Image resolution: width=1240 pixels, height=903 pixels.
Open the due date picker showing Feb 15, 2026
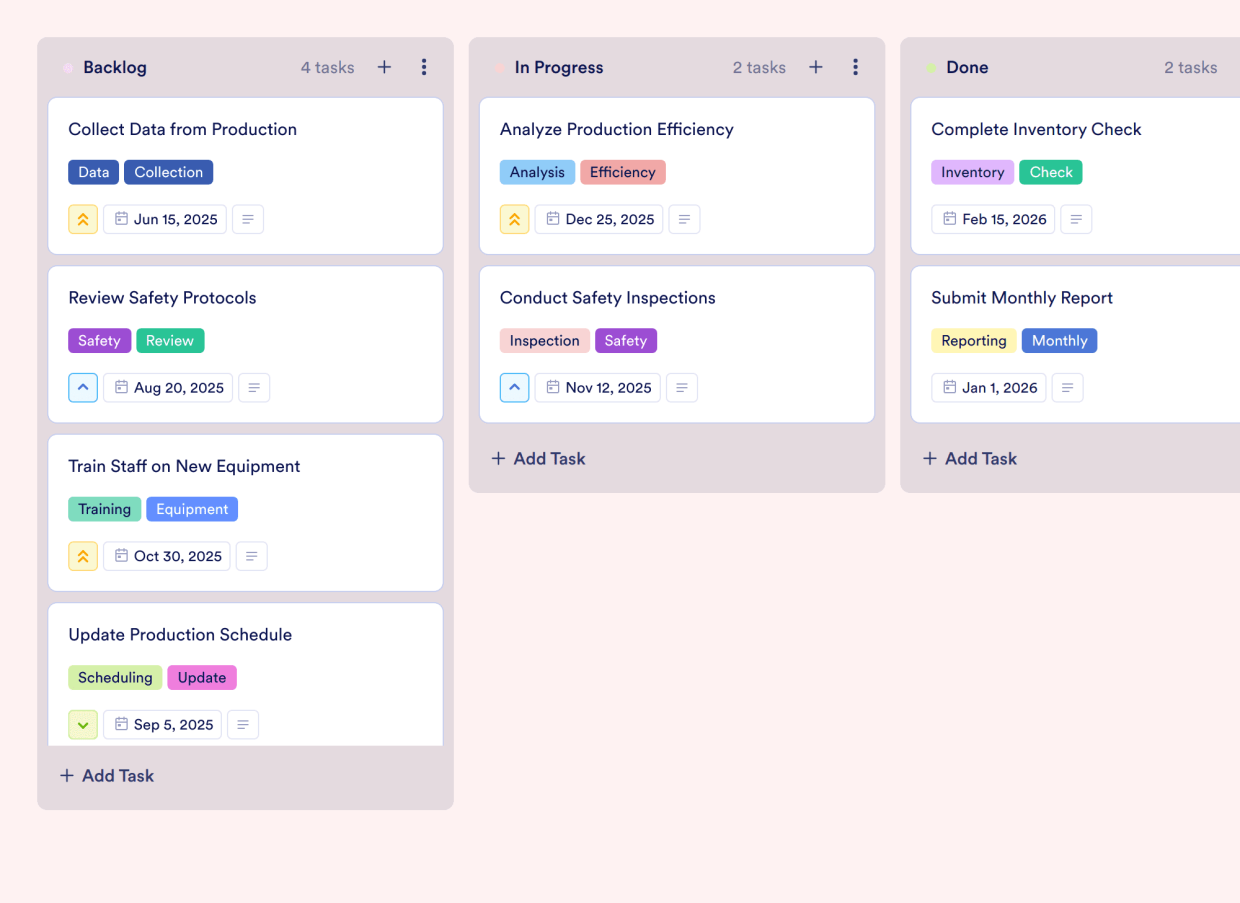(x=993, y=219)
